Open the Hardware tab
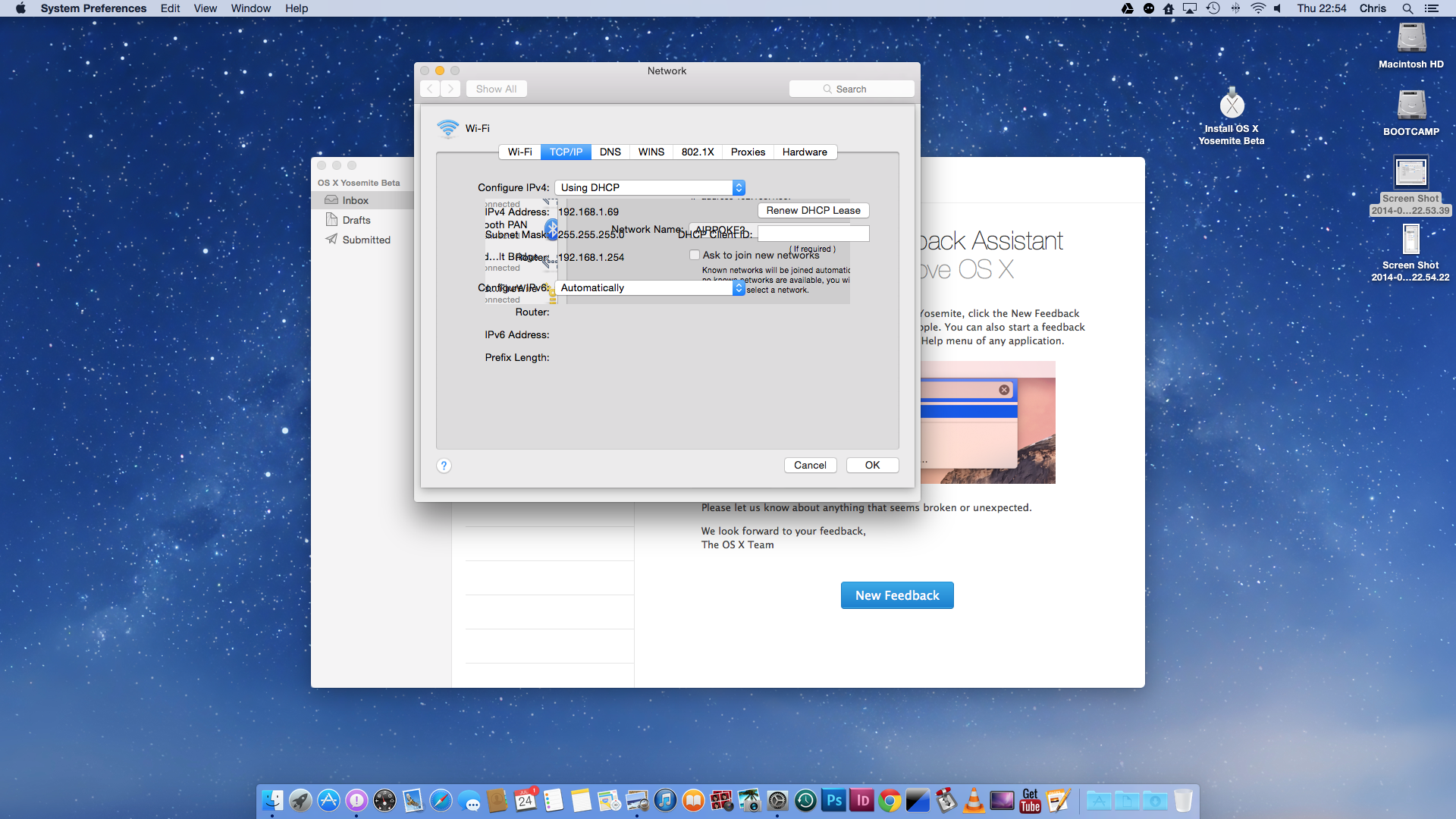1456x819 pixels. (x=805, y=152)
